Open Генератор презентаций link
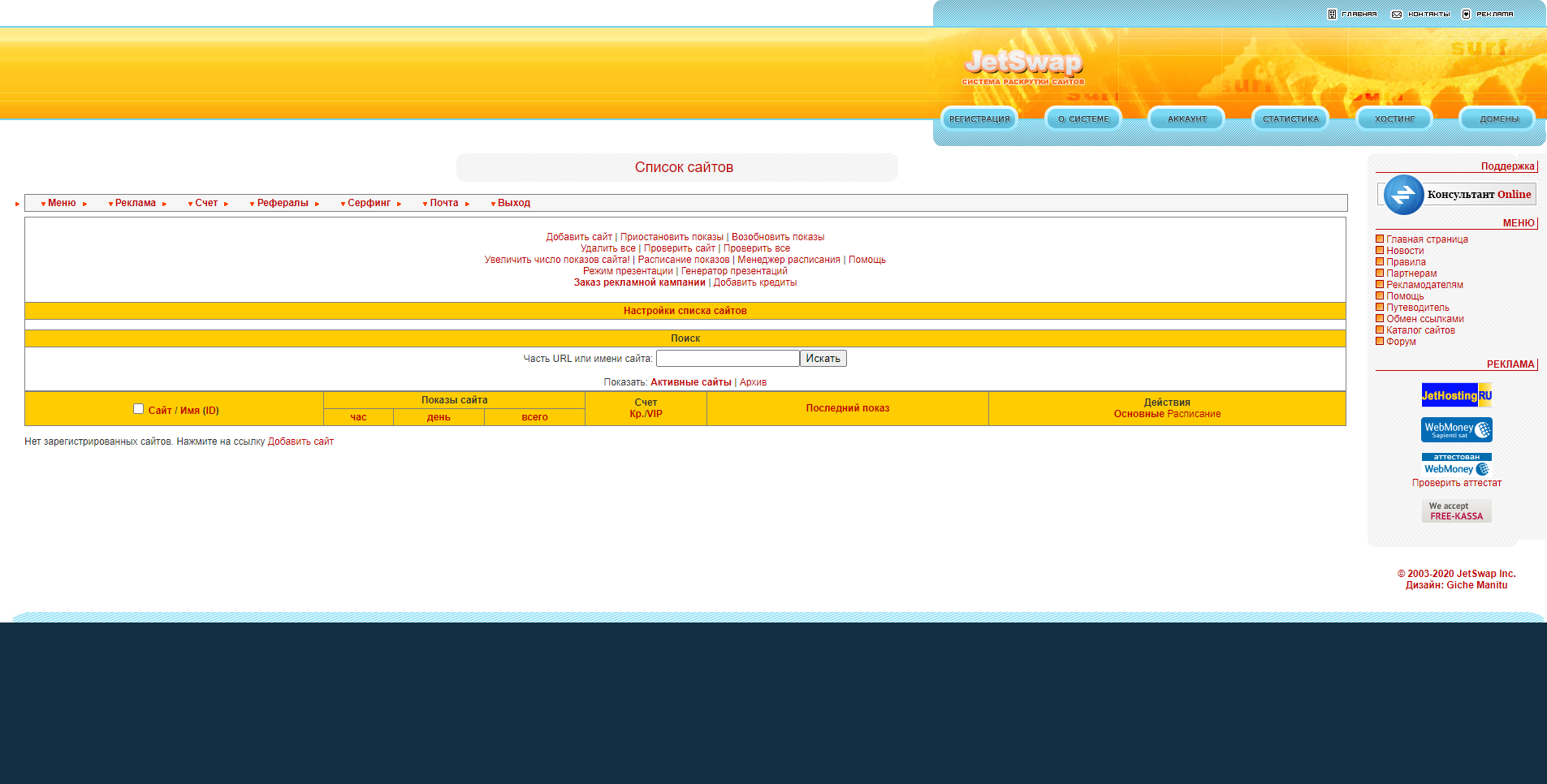Screen dimensions: 1547x784 tap(734, 271)
